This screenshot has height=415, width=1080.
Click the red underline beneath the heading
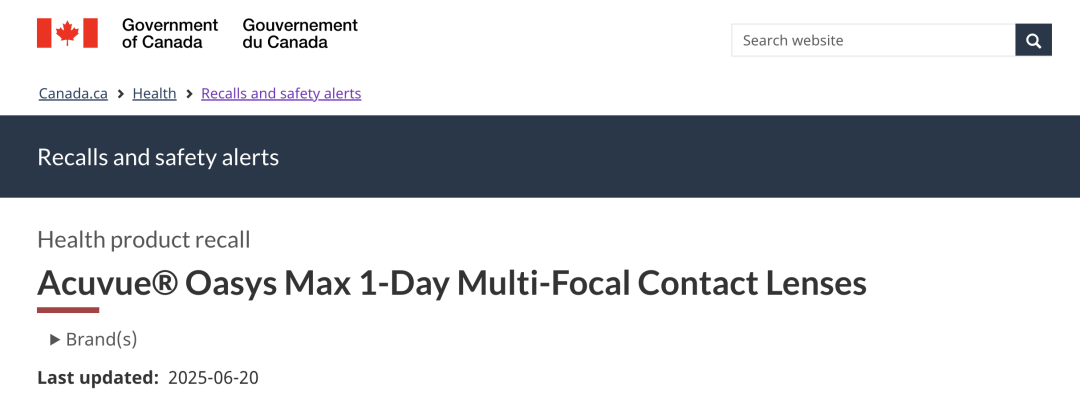click(x=68, y=310)
